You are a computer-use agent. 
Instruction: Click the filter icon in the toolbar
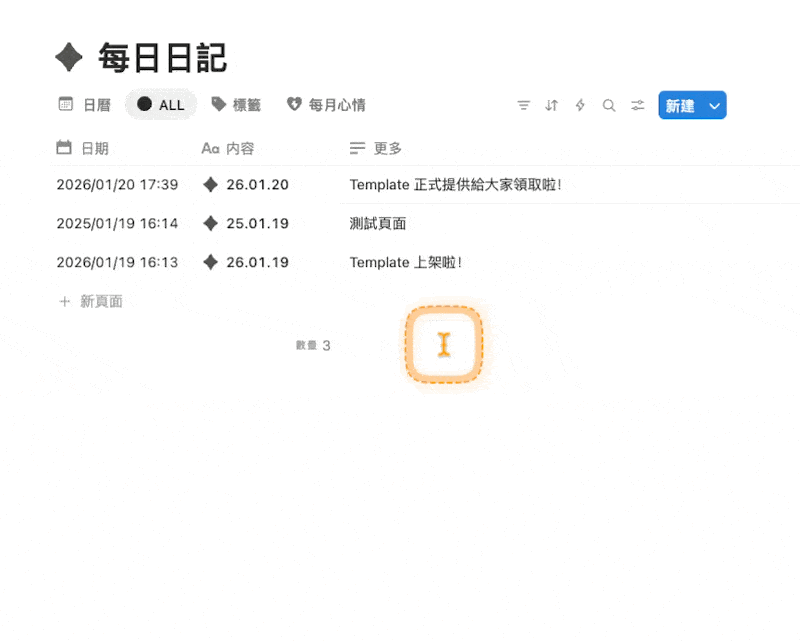point(523,105)
